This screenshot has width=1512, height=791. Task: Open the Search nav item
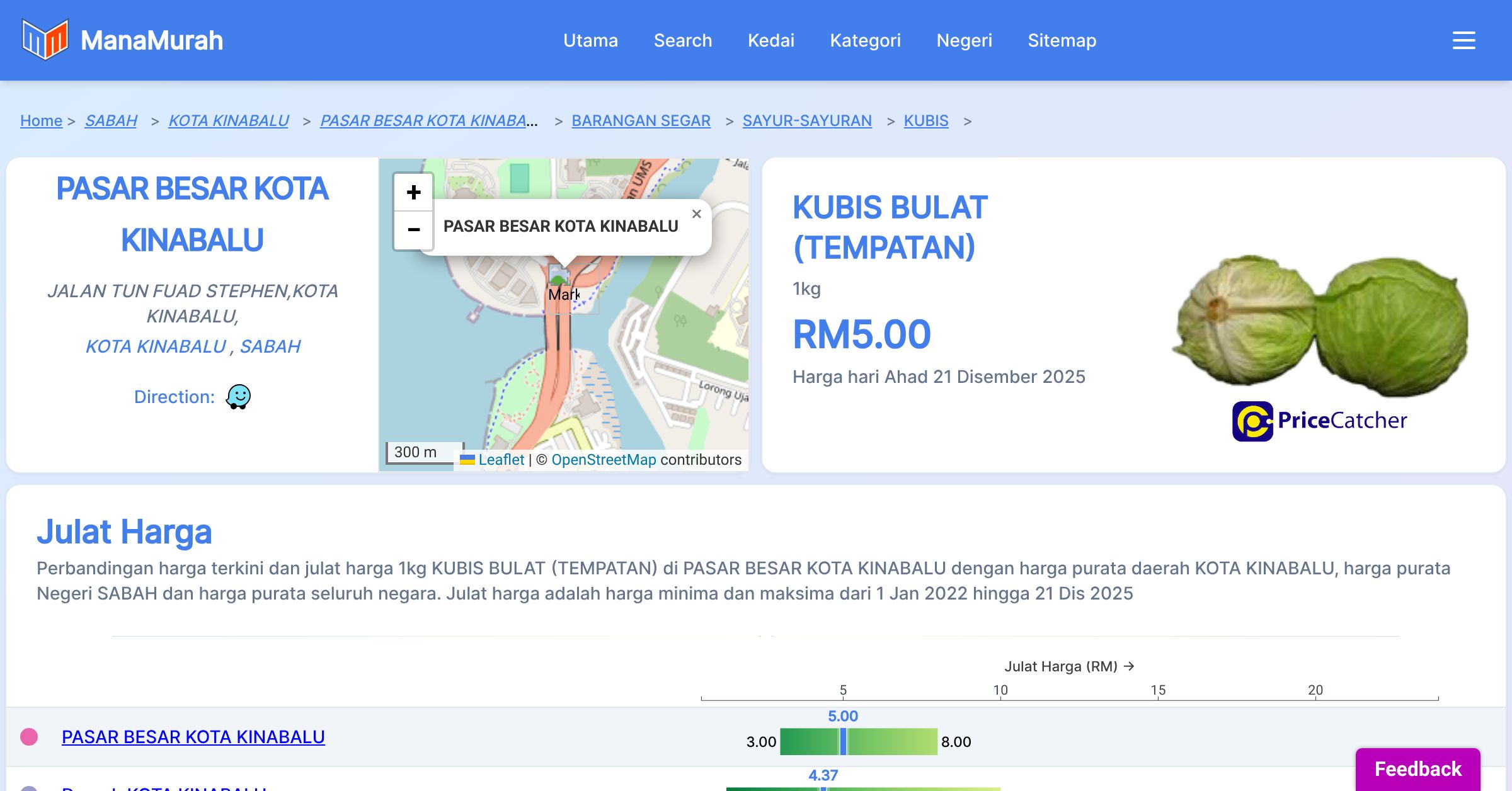[x=682, y=40]
